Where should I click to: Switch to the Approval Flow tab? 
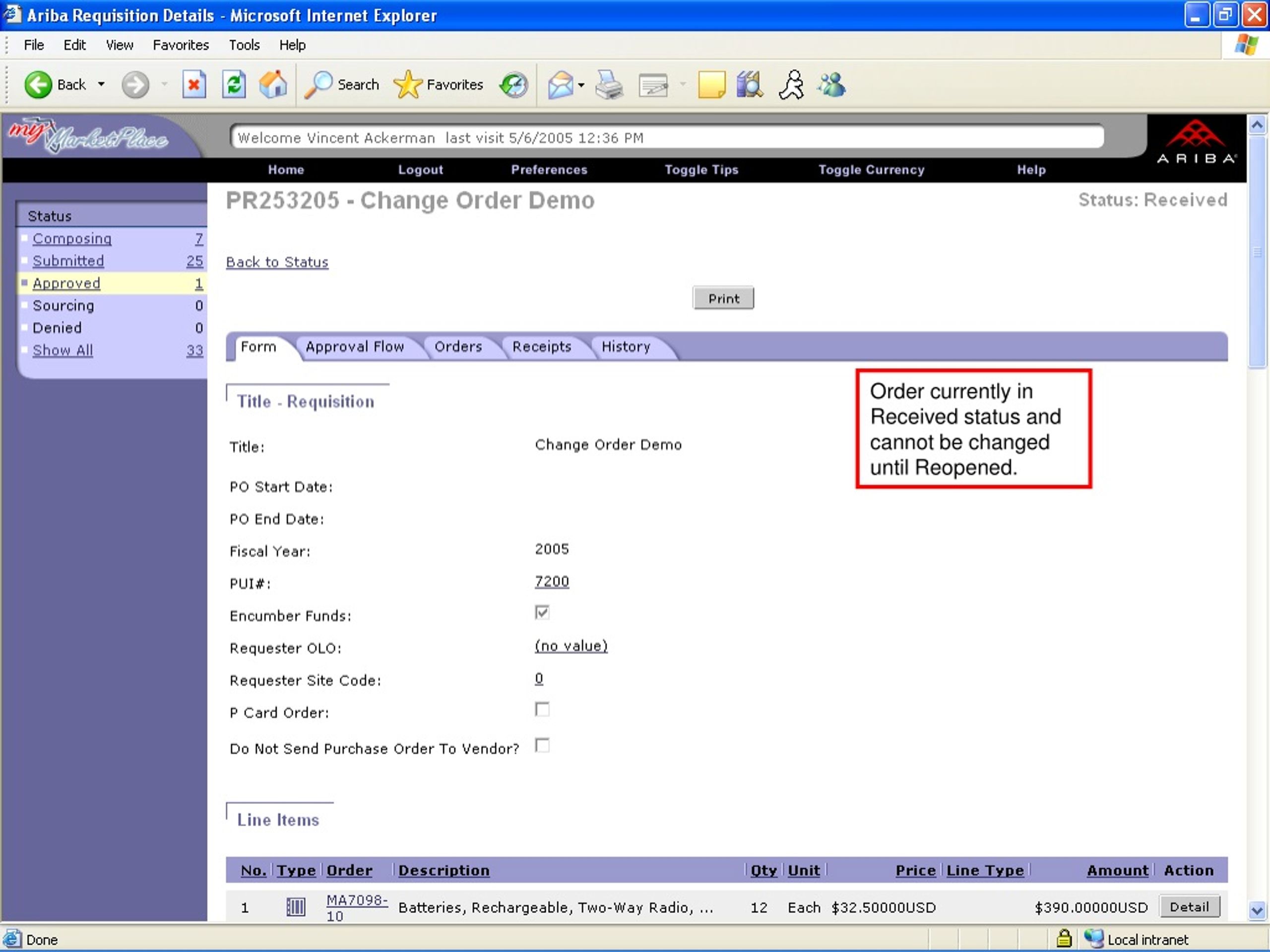pyautogui.click(x=354, y=347)
